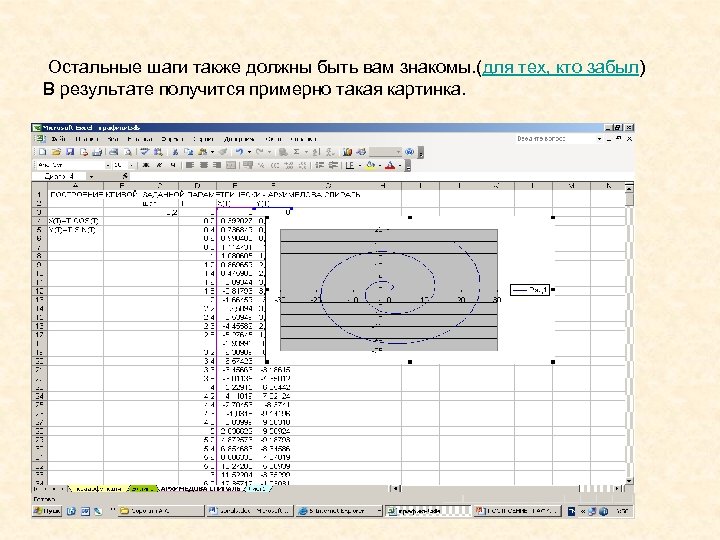This screenshot has width=720, height=540.
Task: Switch to АРХИМЕДОВА СПИРАЛЬ sheet tab
Action: coord(200,489)
